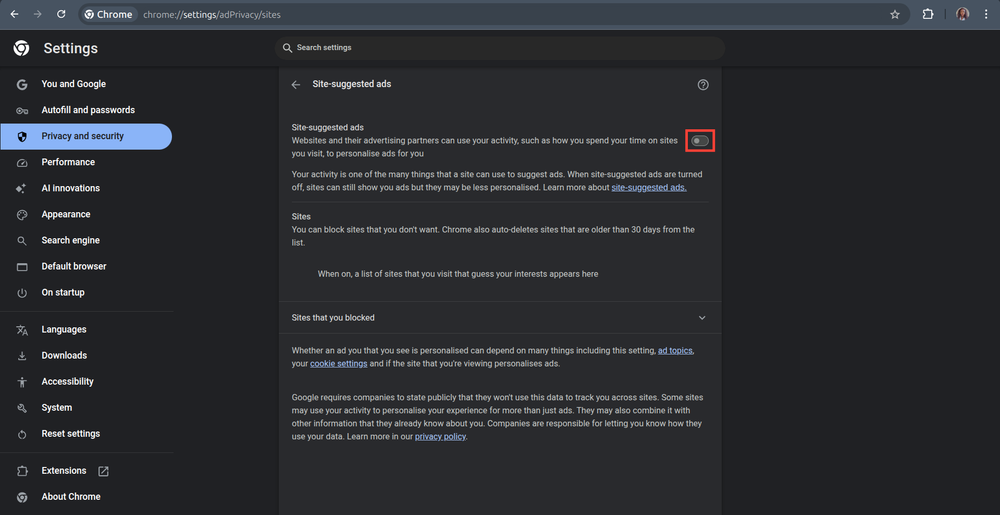
Task: Open the Extensions puzzle icon in toolbar
Action: [x=928, y=15]
